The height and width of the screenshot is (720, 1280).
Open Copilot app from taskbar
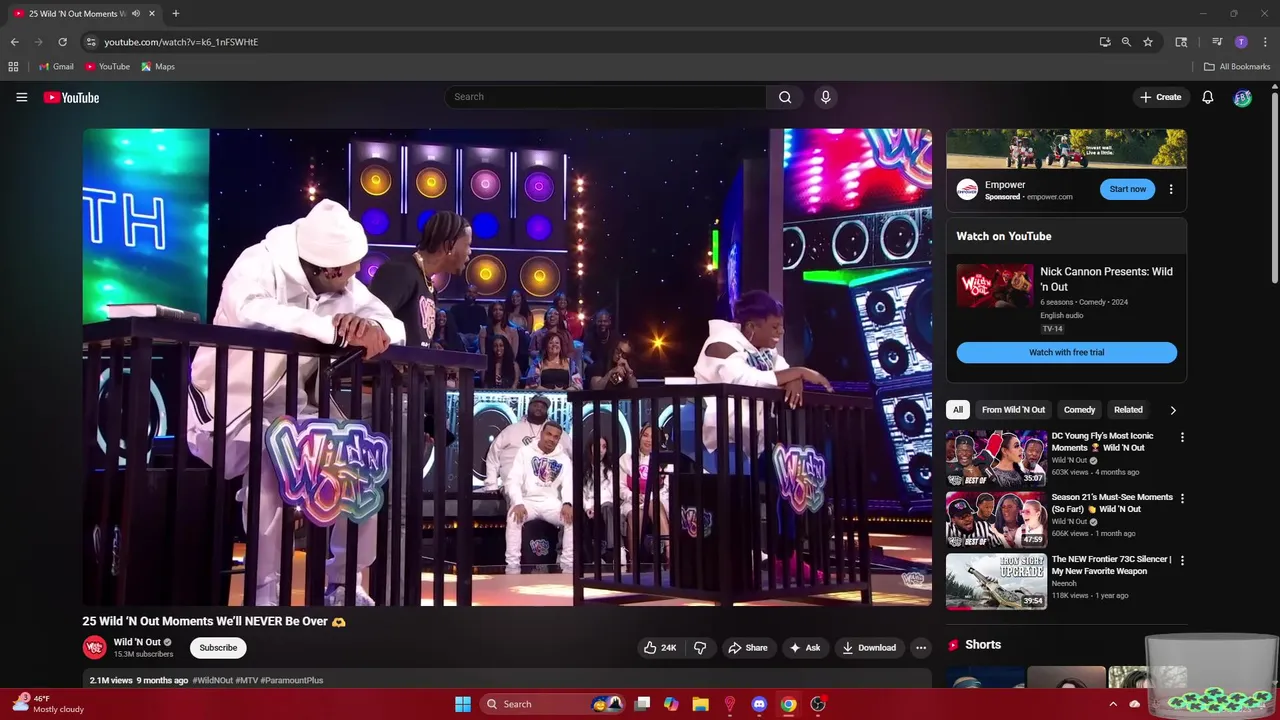pos(671,704)
